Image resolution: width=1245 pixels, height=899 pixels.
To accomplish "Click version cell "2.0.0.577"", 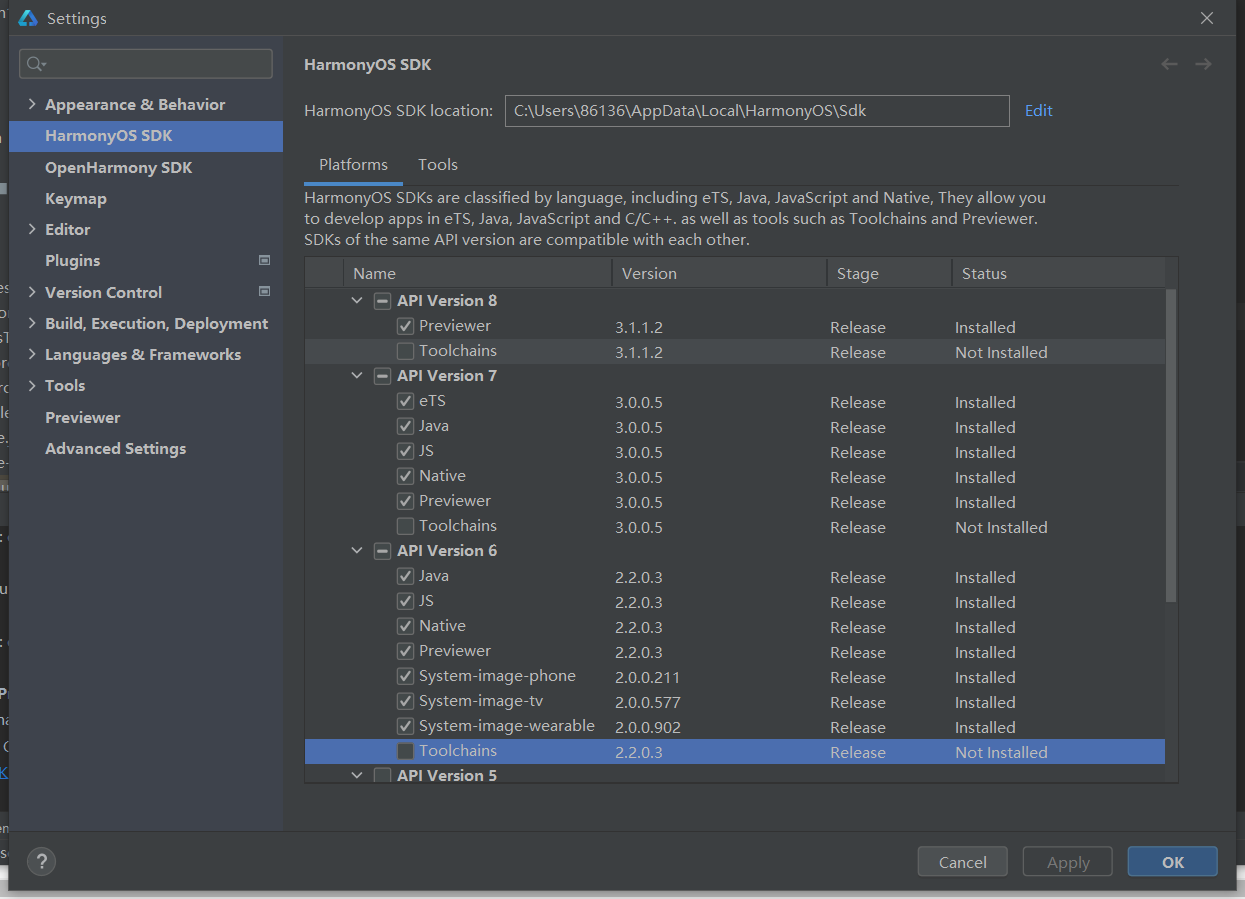I will pyautogui.click(x=647, y=702).
